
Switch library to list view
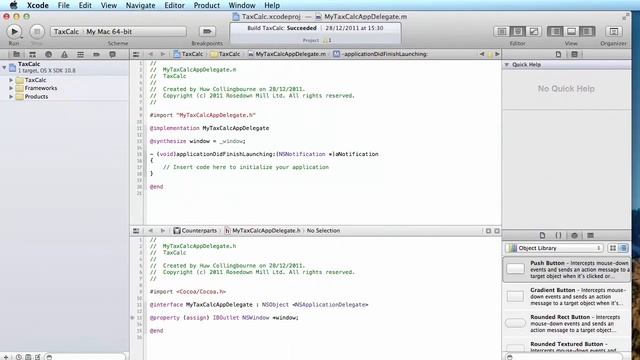[623, 248]
